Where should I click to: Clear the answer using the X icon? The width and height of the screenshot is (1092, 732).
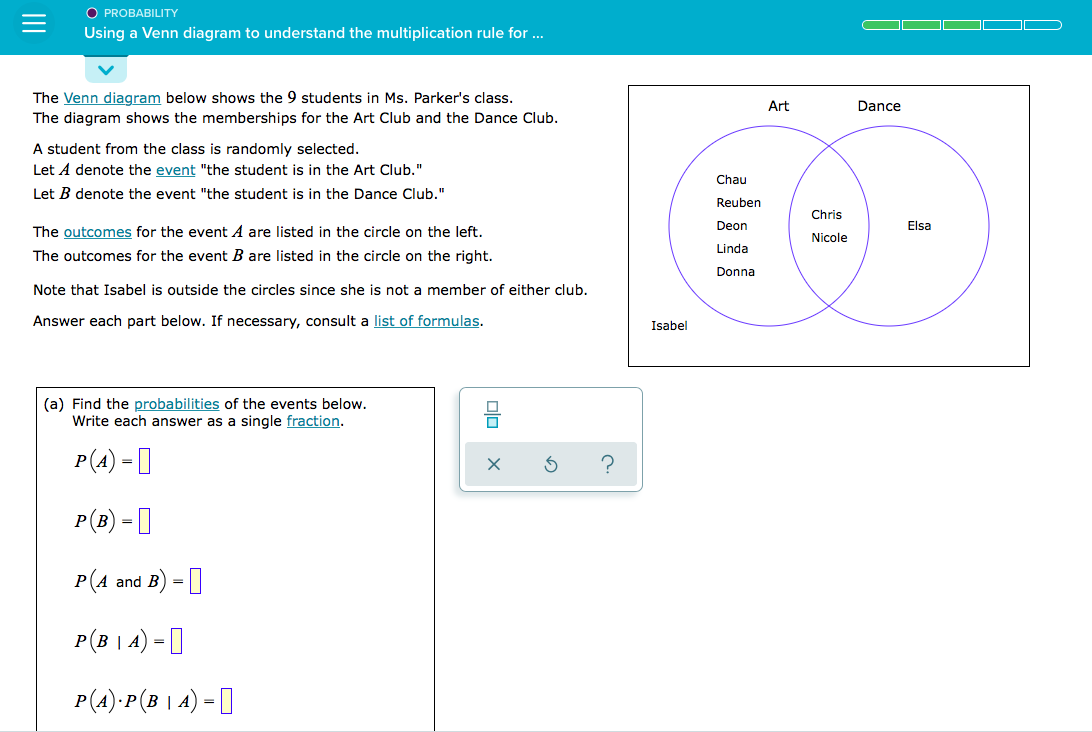(492, 463)
